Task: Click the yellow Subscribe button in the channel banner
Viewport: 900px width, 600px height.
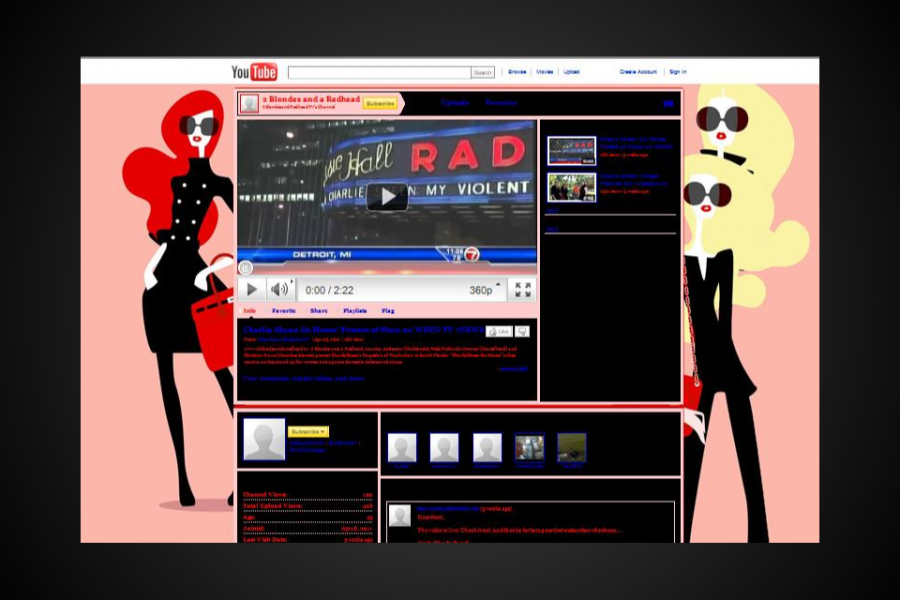Action: point(380,103)
